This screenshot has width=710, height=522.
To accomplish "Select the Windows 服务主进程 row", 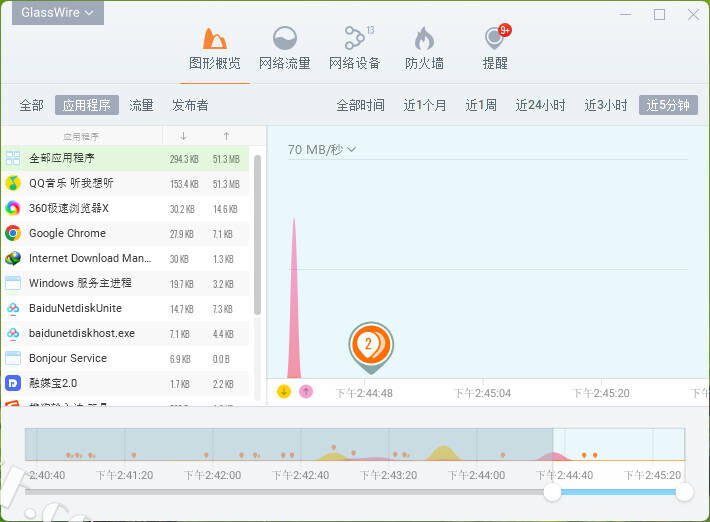I will [x=125, y=283].
